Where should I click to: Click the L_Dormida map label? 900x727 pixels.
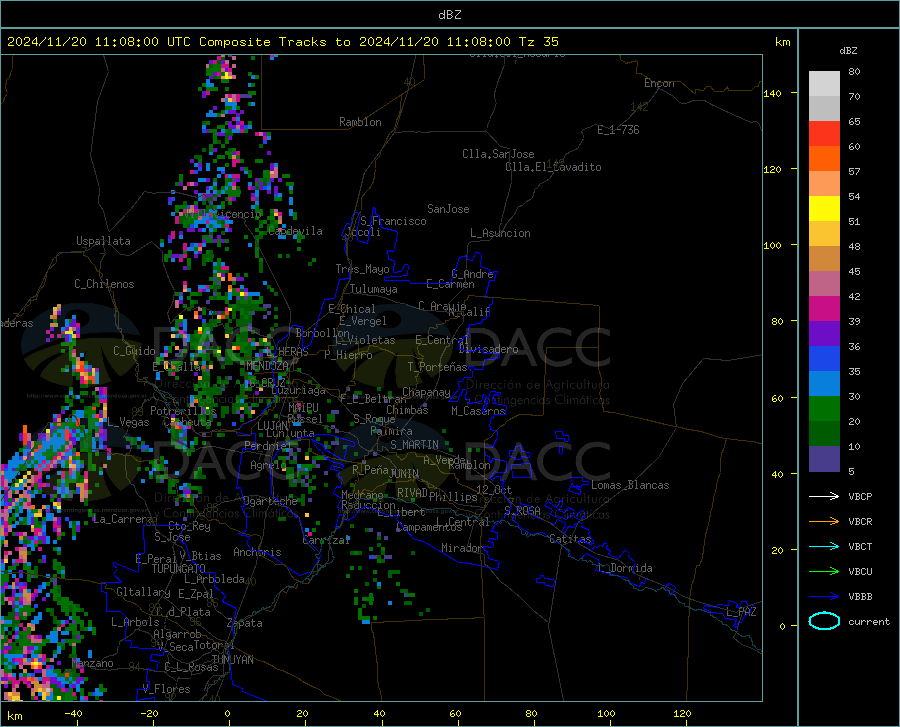[x=624, y=568]
